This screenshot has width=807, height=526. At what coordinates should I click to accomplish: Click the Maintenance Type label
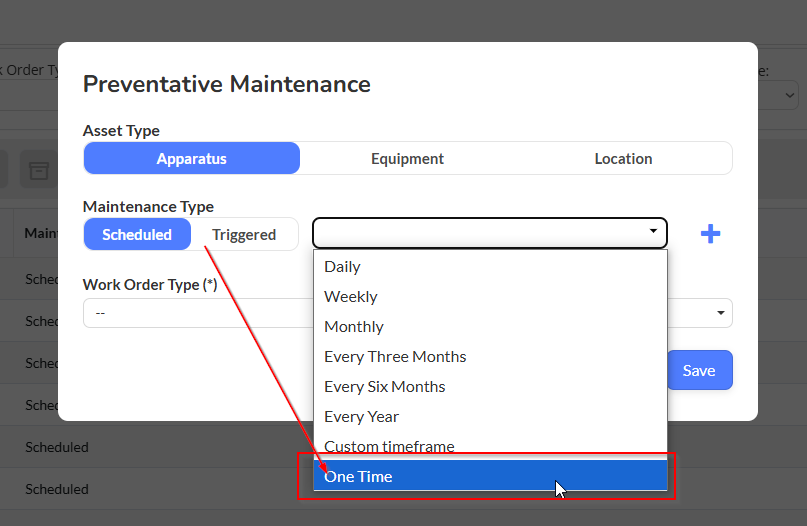pyautogui.click(x=148, y=207)
